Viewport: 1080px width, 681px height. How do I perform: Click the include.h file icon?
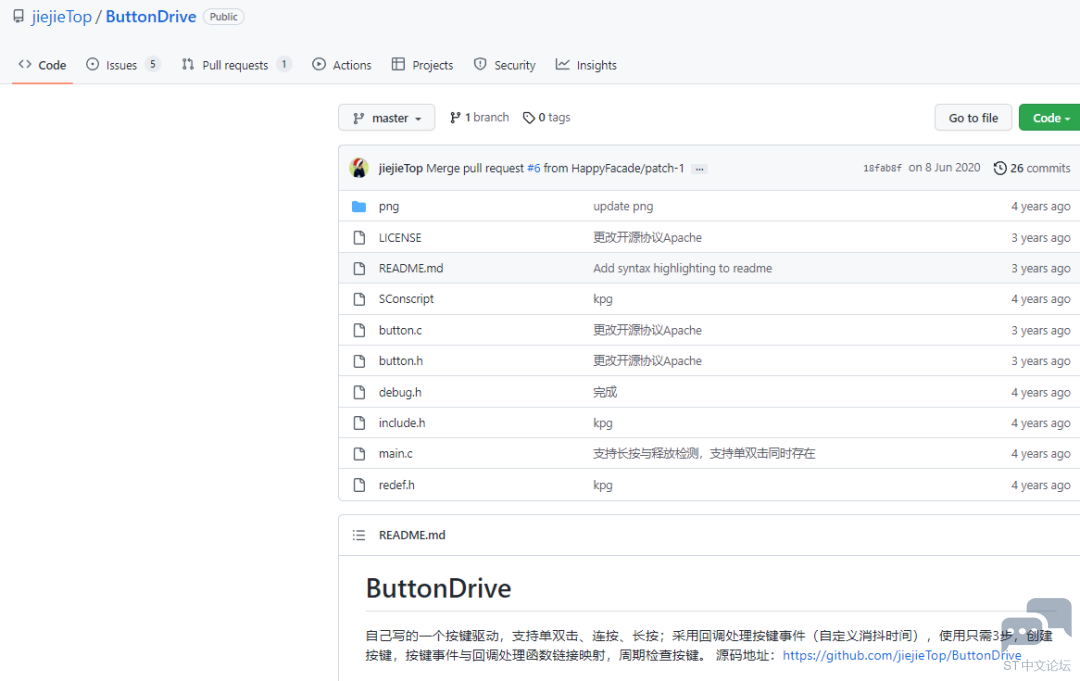pyautogui.click(x=359, y=423)
